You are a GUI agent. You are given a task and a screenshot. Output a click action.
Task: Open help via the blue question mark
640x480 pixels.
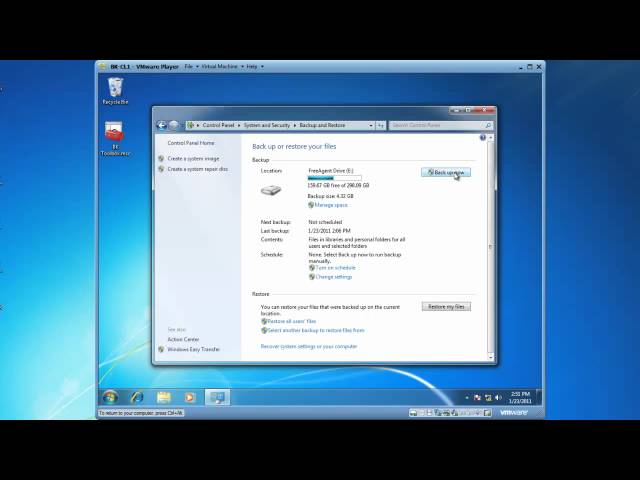click(x=482, y=138)
